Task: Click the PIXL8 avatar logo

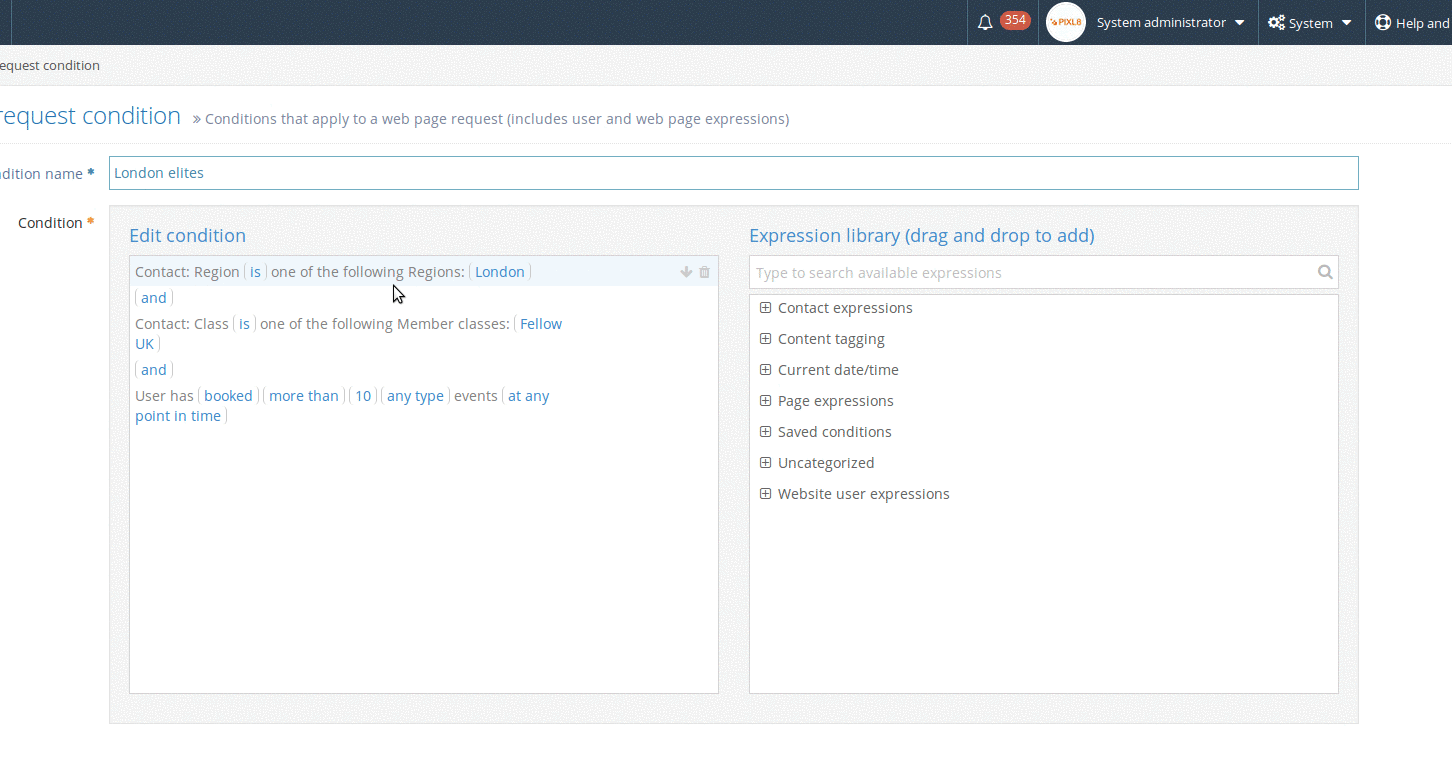Action: (x=1066, y=22)
